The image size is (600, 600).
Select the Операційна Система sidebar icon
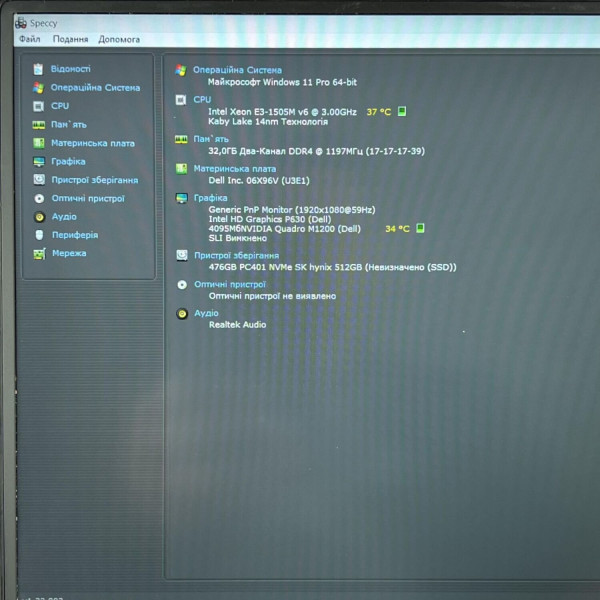(38, 88)
